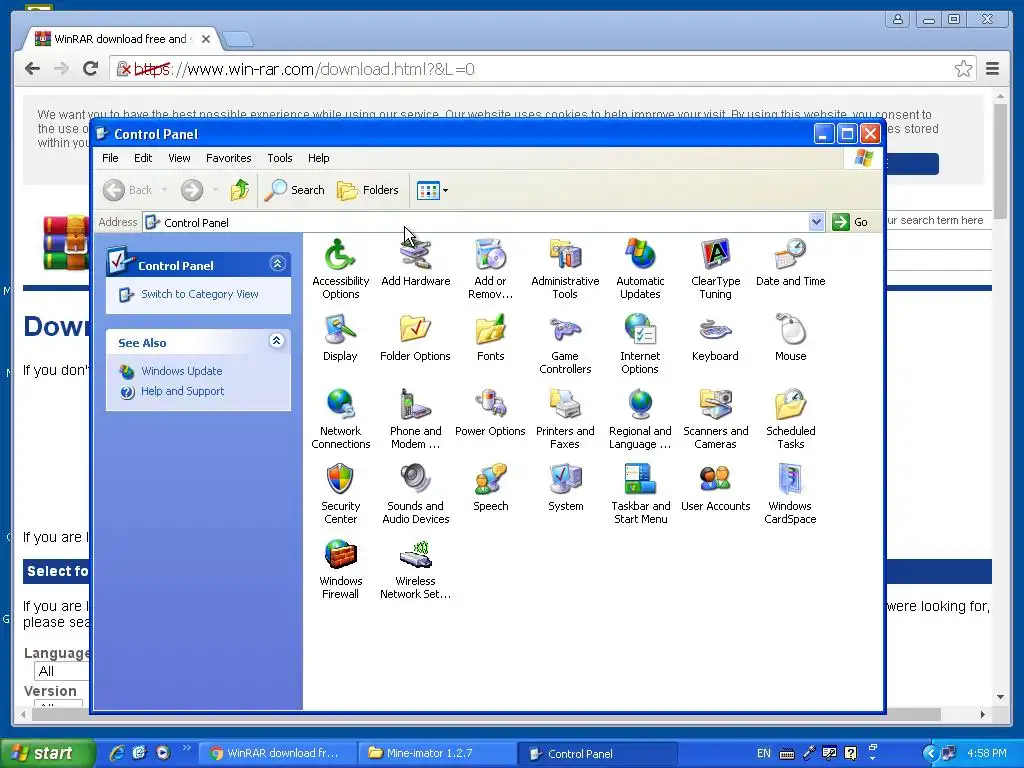The height and width of the screenshot is (768, 1024).
Task: Open the Edit menu
Action: pos(143,158)
